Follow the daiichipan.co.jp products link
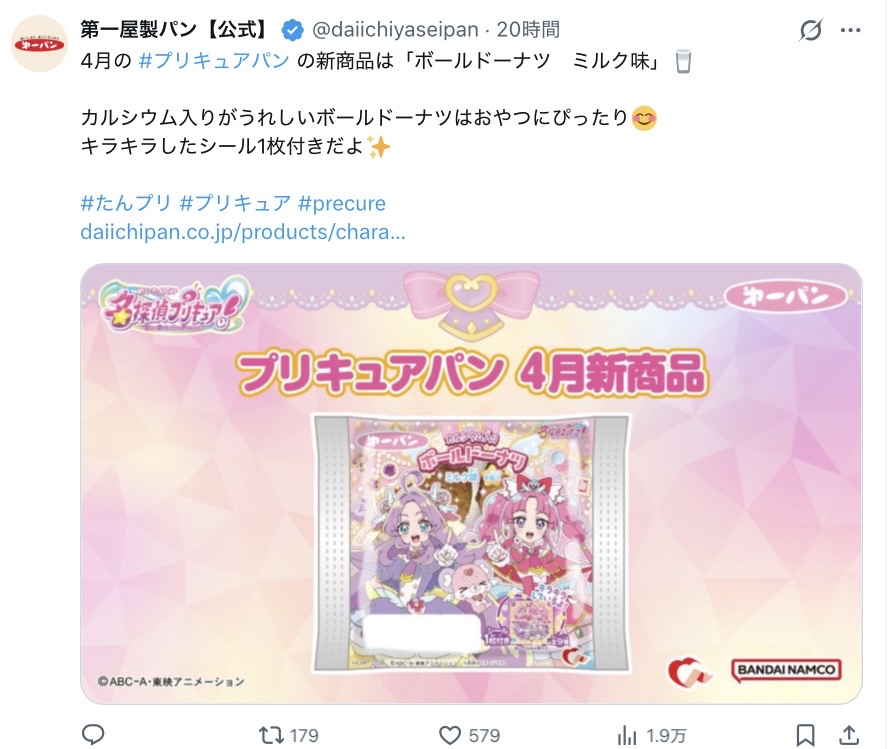 (x=243, y=232)
